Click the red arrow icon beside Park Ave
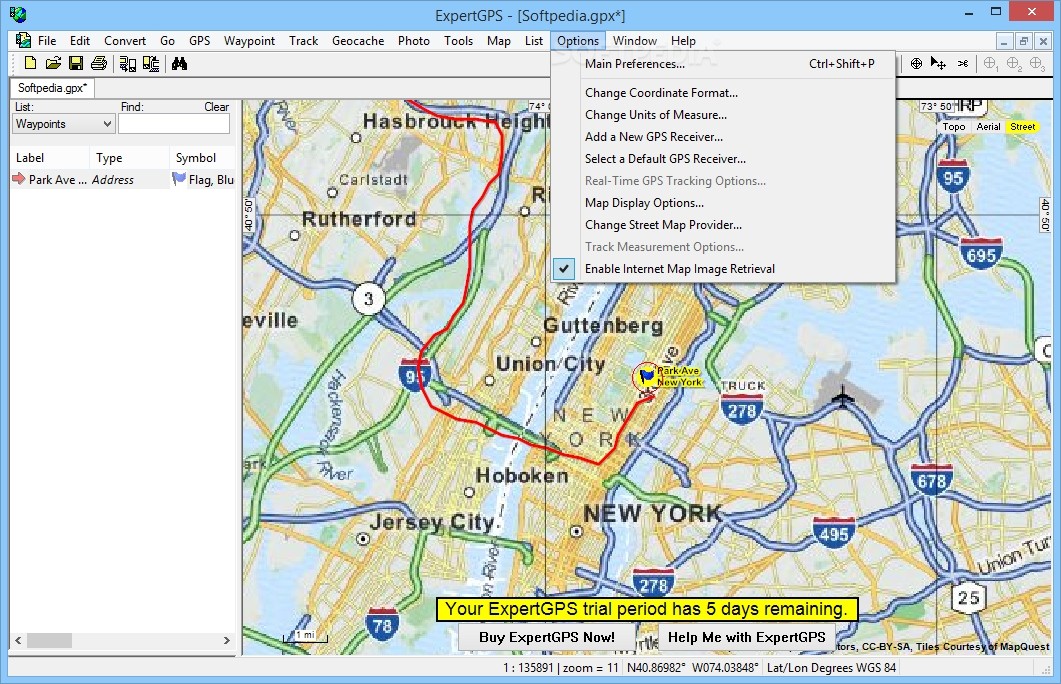 coord(19,179)
